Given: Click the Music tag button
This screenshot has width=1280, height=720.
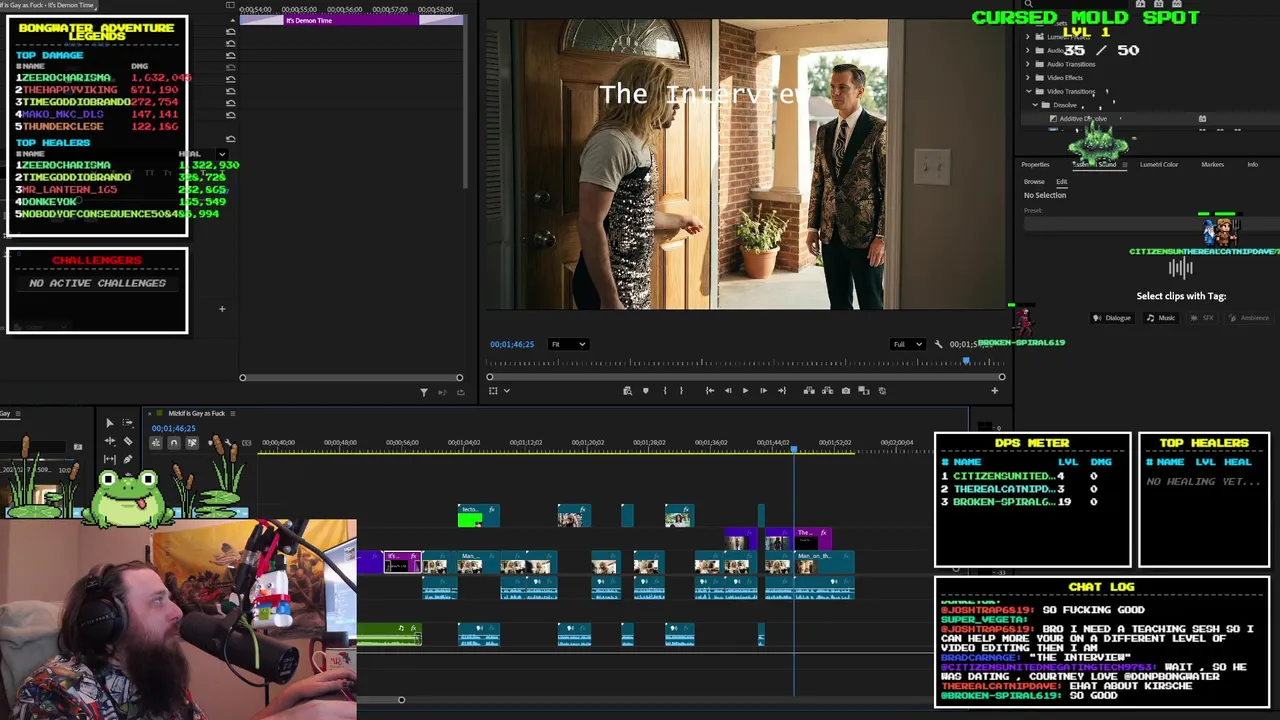Looking at the screenshot, I should tap(1161, 318).
